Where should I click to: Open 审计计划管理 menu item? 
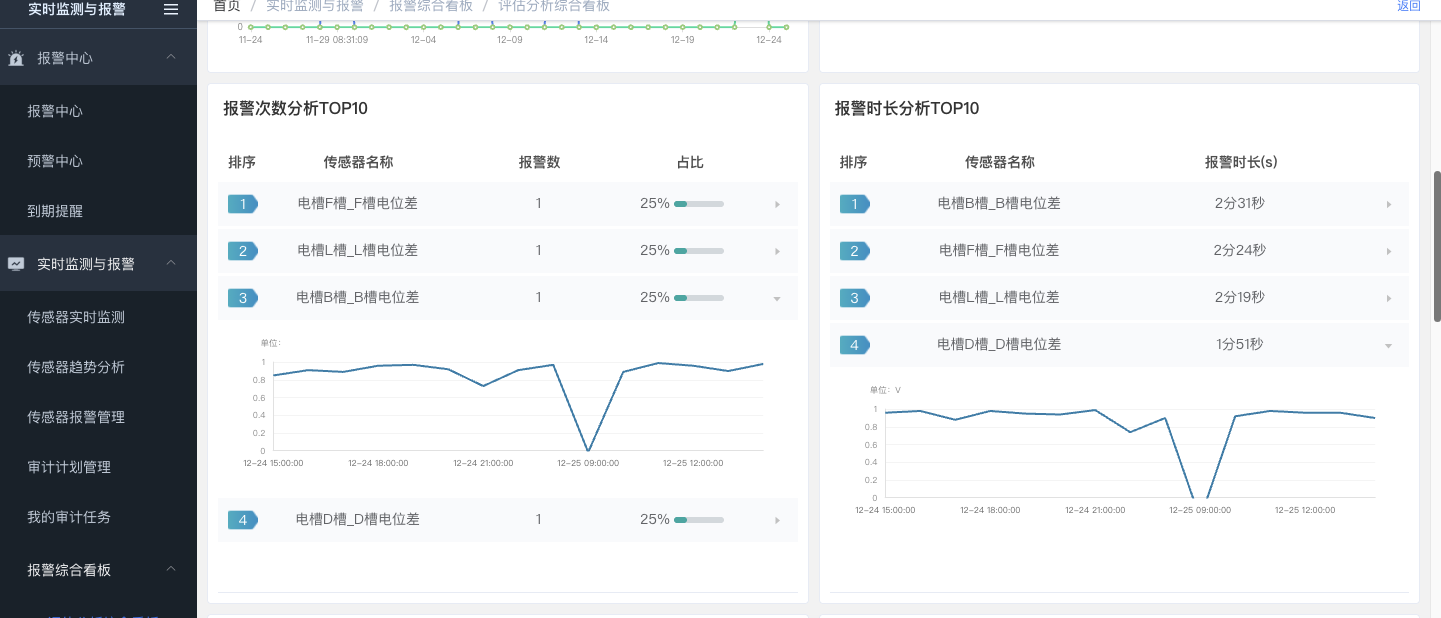coord(69,467)
